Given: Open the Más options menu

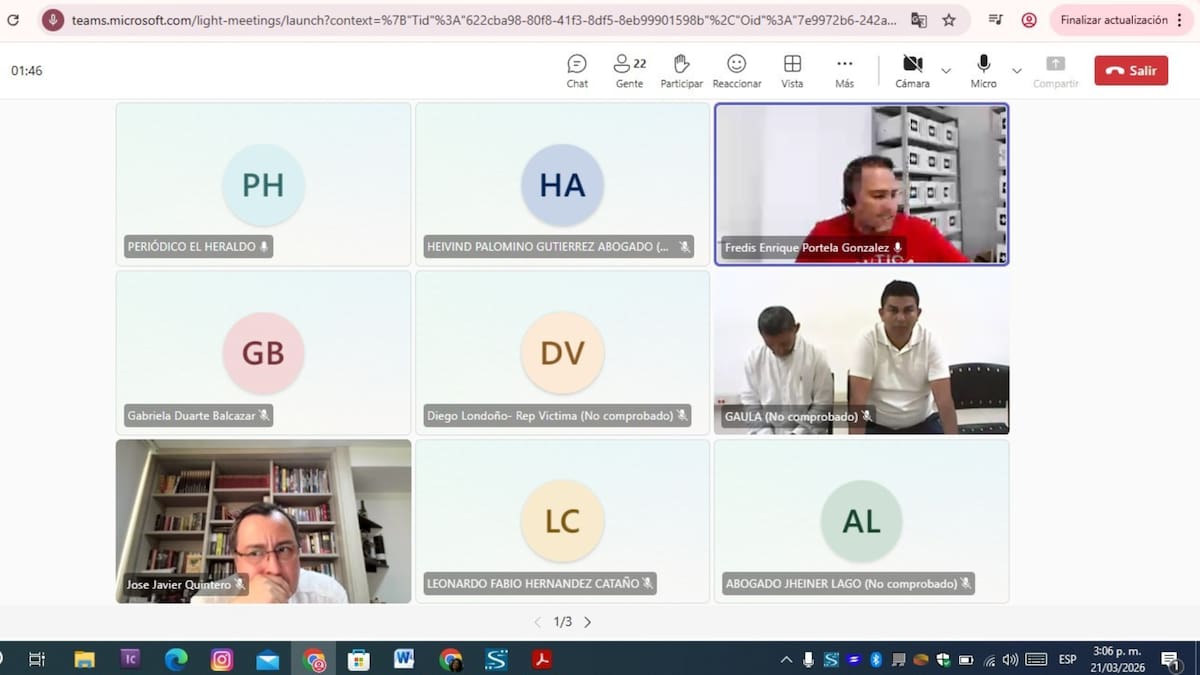Looking at the screenshot, I should coord(844,70).
